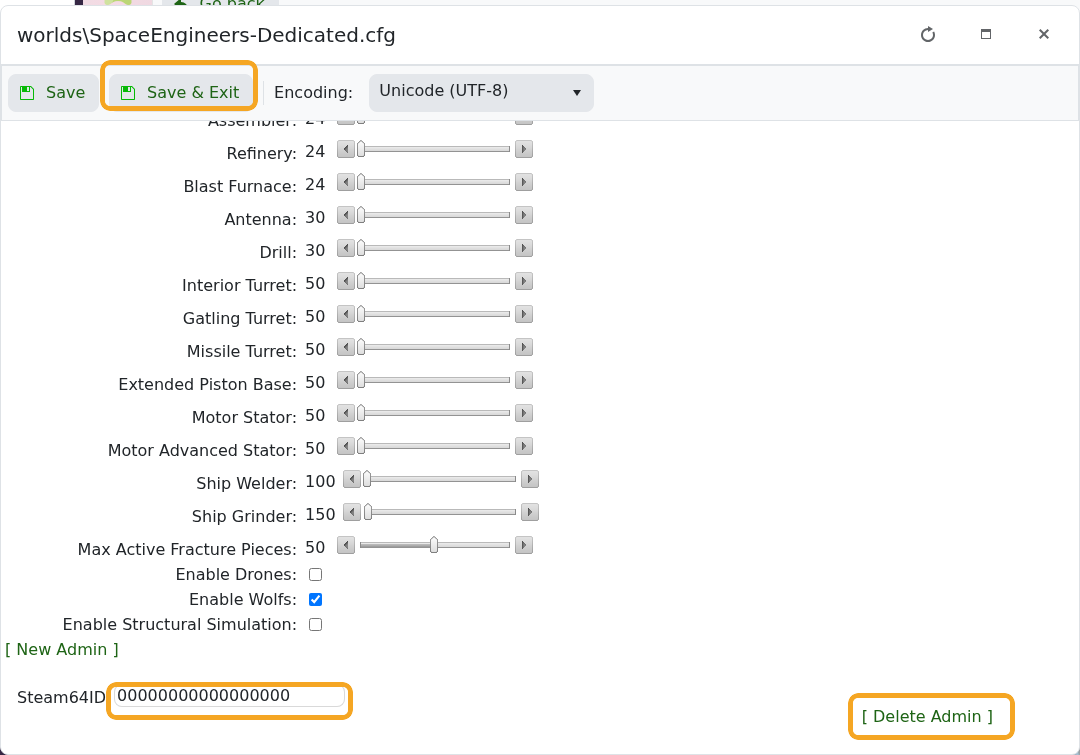This screenshot has height=755, width=1080.
Task: Decrease Motor Advanced Stator with the left arrow
Action: click(346, 446)
